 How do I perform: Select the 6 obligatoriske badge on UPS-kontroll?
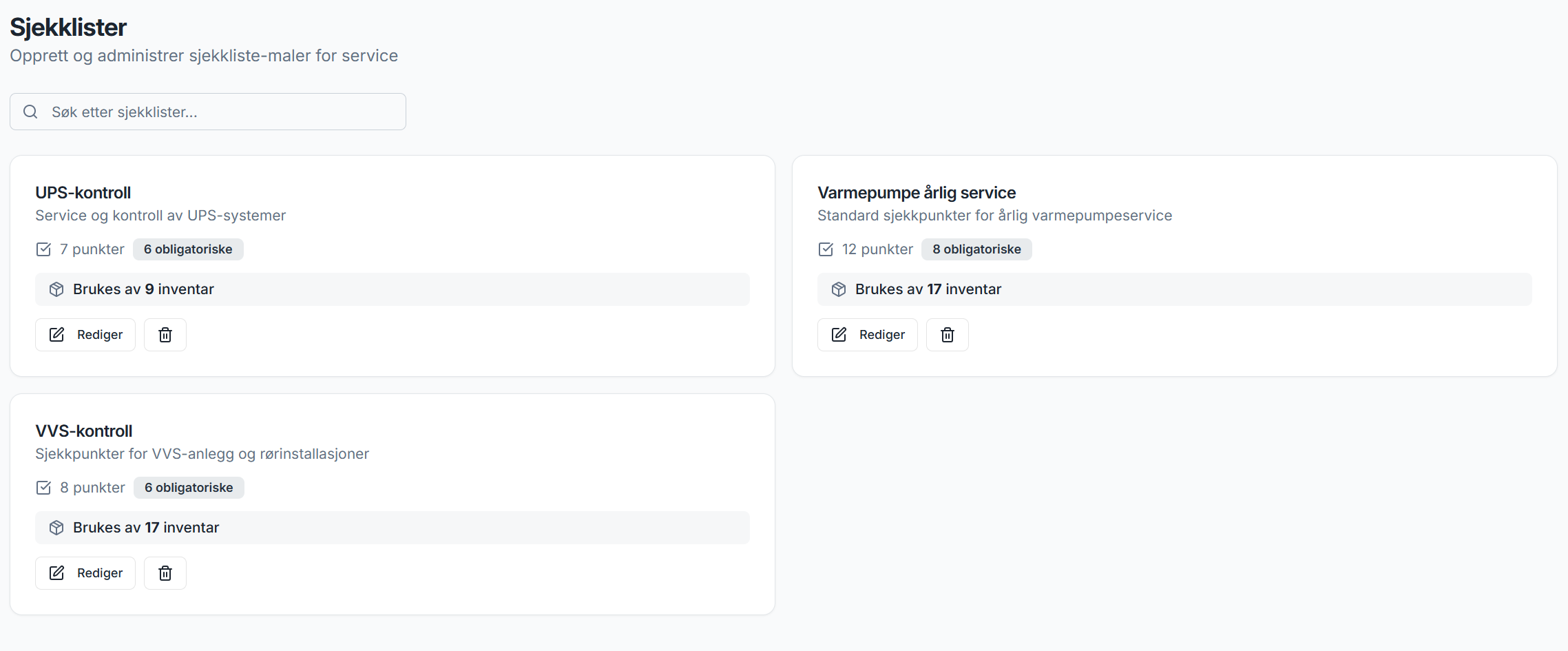click(188, 249)
